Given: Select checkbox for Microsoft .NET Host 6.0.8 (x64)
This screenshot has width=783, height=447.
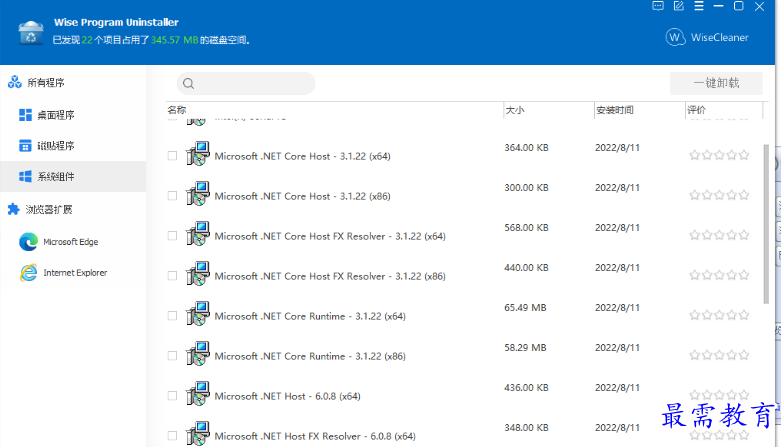Looking at the screenshot, I should (x=172, y=396).
